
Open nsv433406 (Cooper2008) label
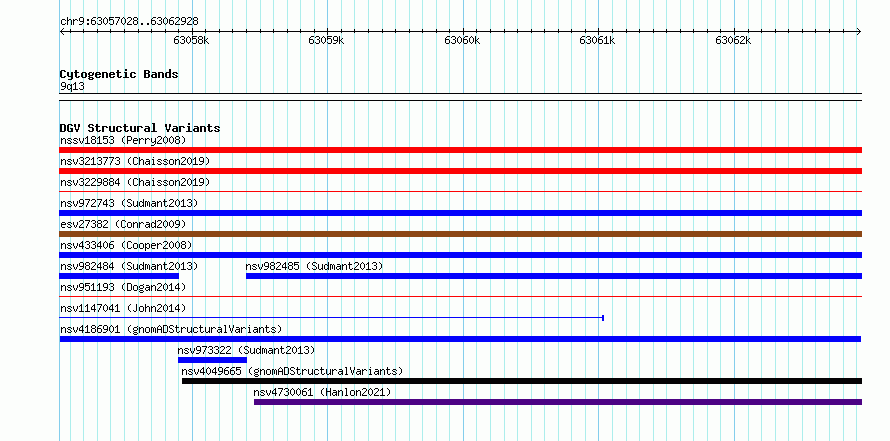(126, 245)
